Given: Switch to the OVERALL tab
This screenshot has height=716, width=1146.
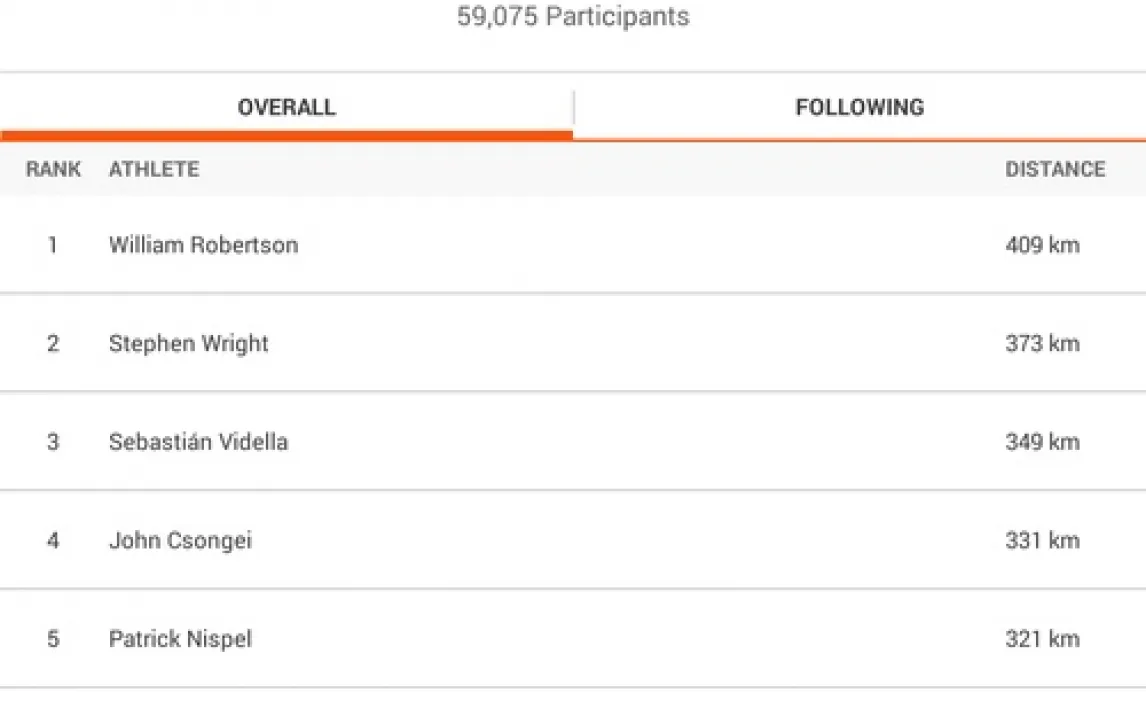Looking at the screenshot, I should click(286, 107).
